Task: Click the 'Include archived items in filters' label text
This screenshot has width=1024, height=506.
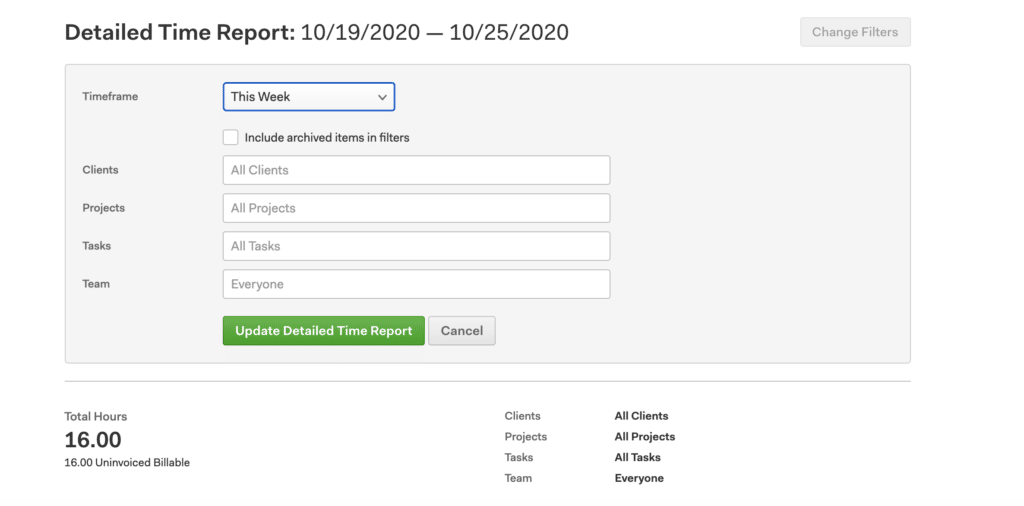Action: [327, 138]
